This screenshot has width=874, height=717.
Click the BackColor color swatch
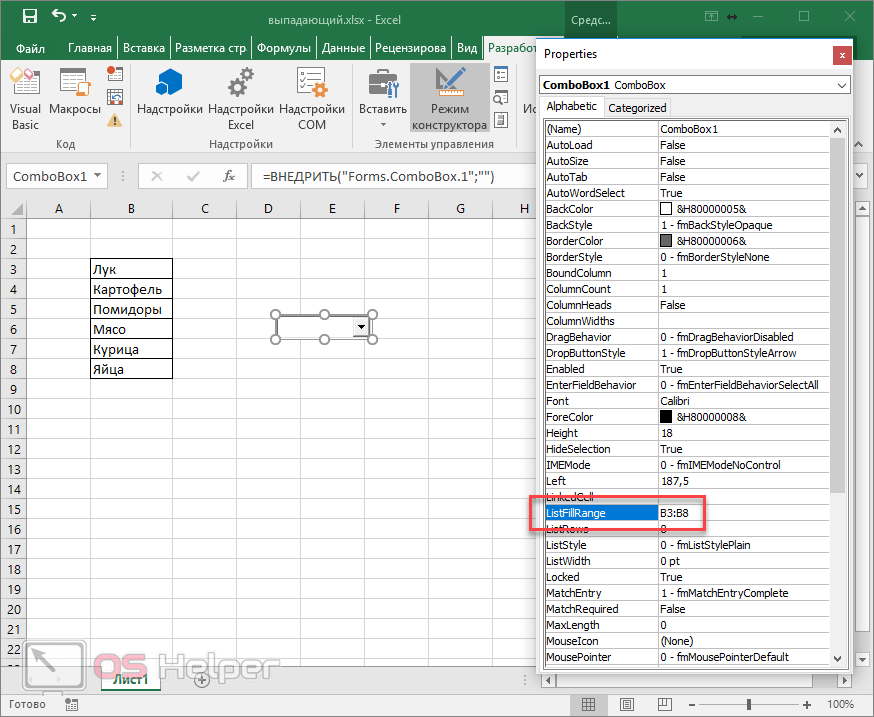click(666, 209)
